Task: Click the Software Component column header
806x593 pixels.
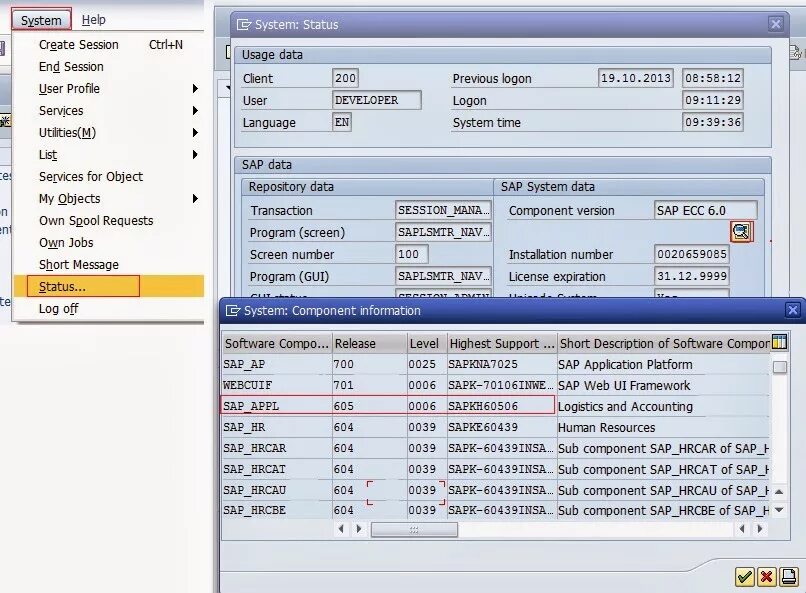Action: click(277, 343)
